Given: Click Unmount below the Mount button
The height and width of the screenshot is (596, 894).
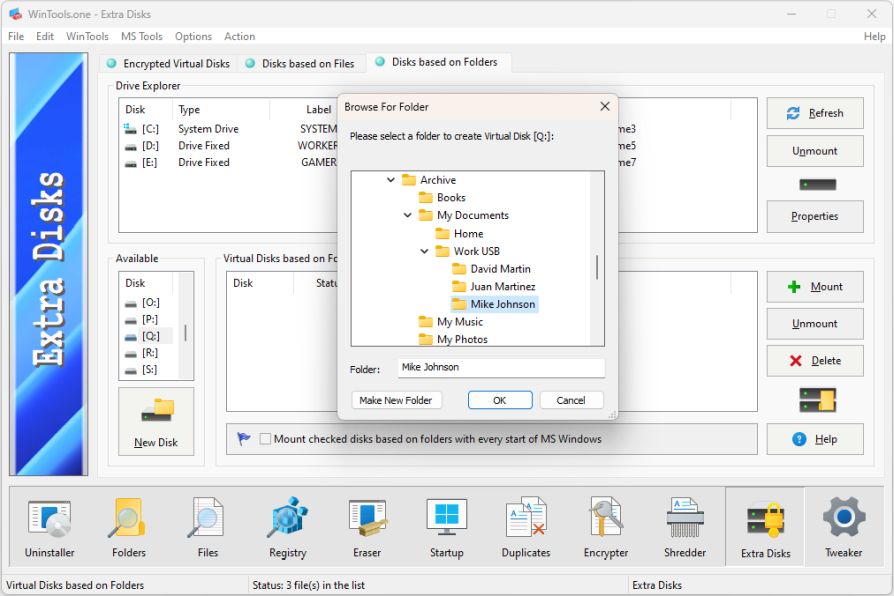Looking at the screenshot, I should pos(815,323).
